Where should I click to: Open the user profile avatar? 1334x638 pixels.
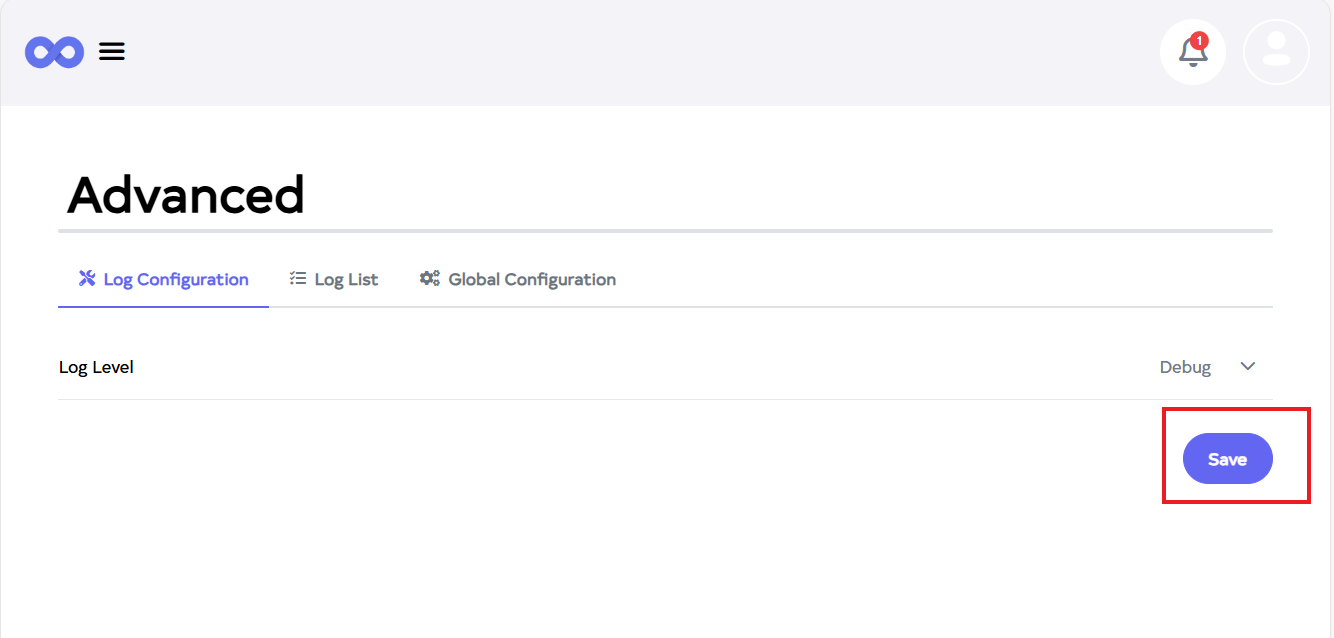click(1276, 52)
